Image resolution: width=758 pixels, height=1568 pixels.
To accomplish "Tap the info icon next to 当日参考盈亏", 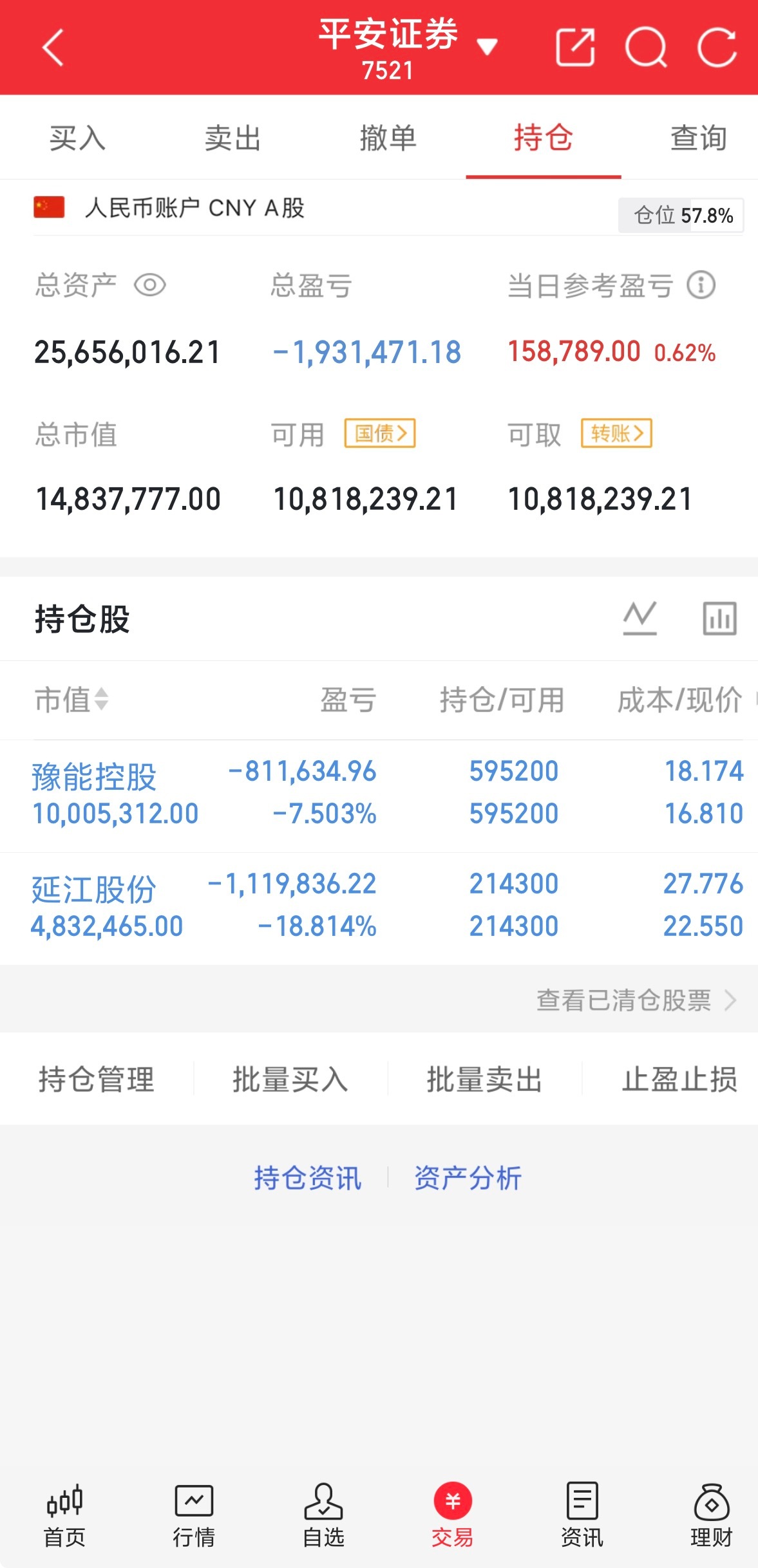I will 701,285.
